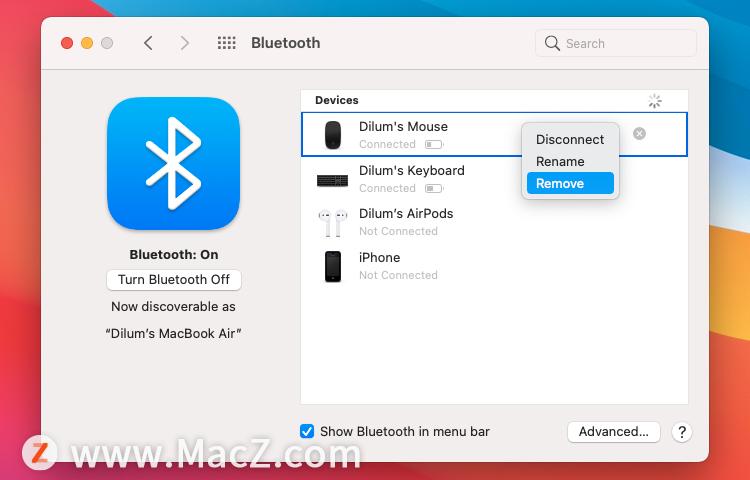
Task: Click the Now discoverable as text
Action: [x=173, y=306]
